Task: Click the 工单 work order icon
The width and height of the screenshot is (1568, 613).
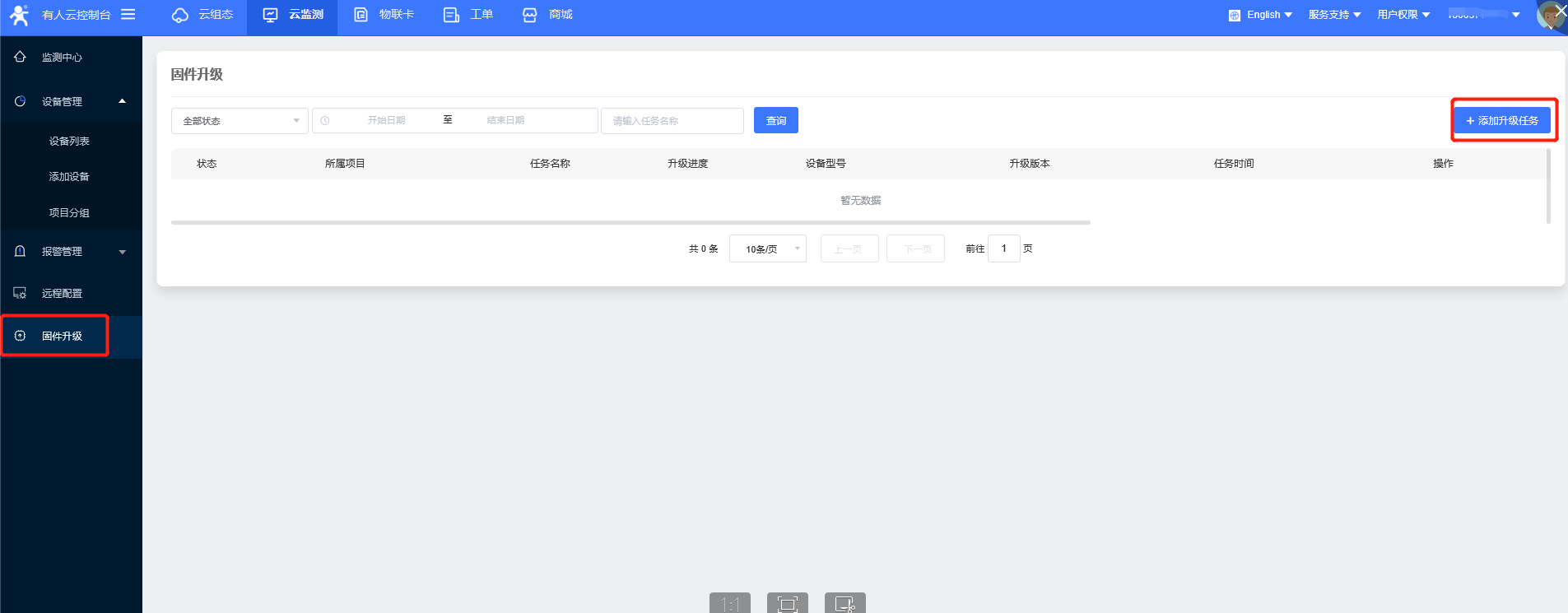Action: (x=451, y=15)
